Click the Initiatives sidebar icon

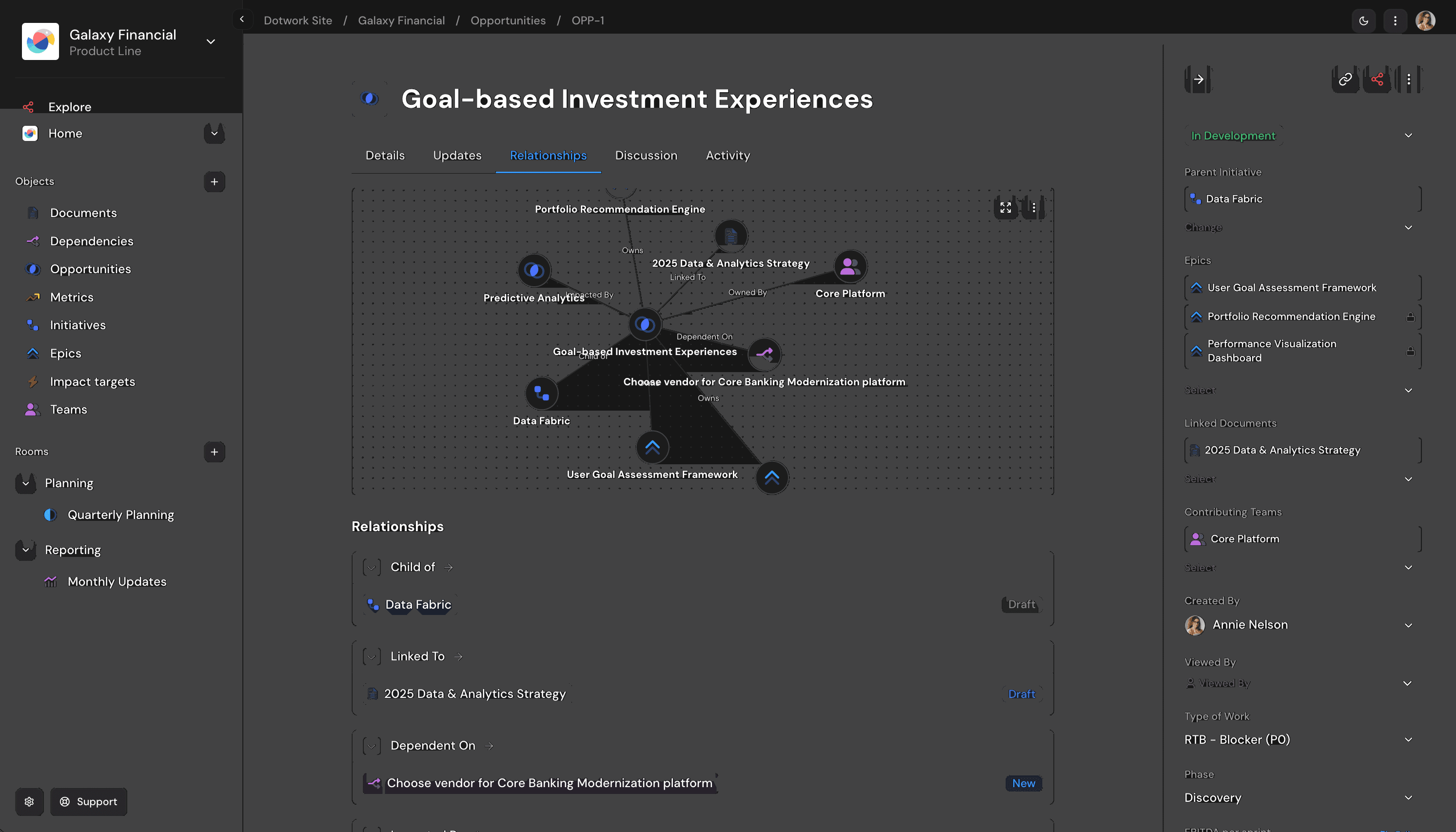pos(33,325)
